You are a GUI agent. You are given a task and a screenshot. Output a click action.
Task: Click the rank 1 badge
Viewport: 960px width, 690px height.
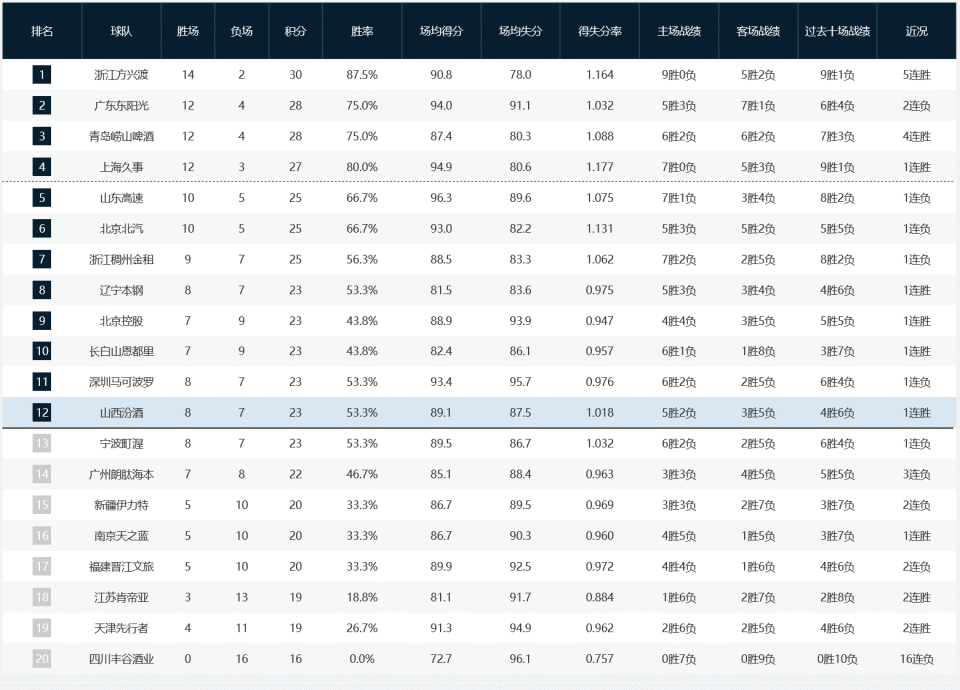(42, 75)
